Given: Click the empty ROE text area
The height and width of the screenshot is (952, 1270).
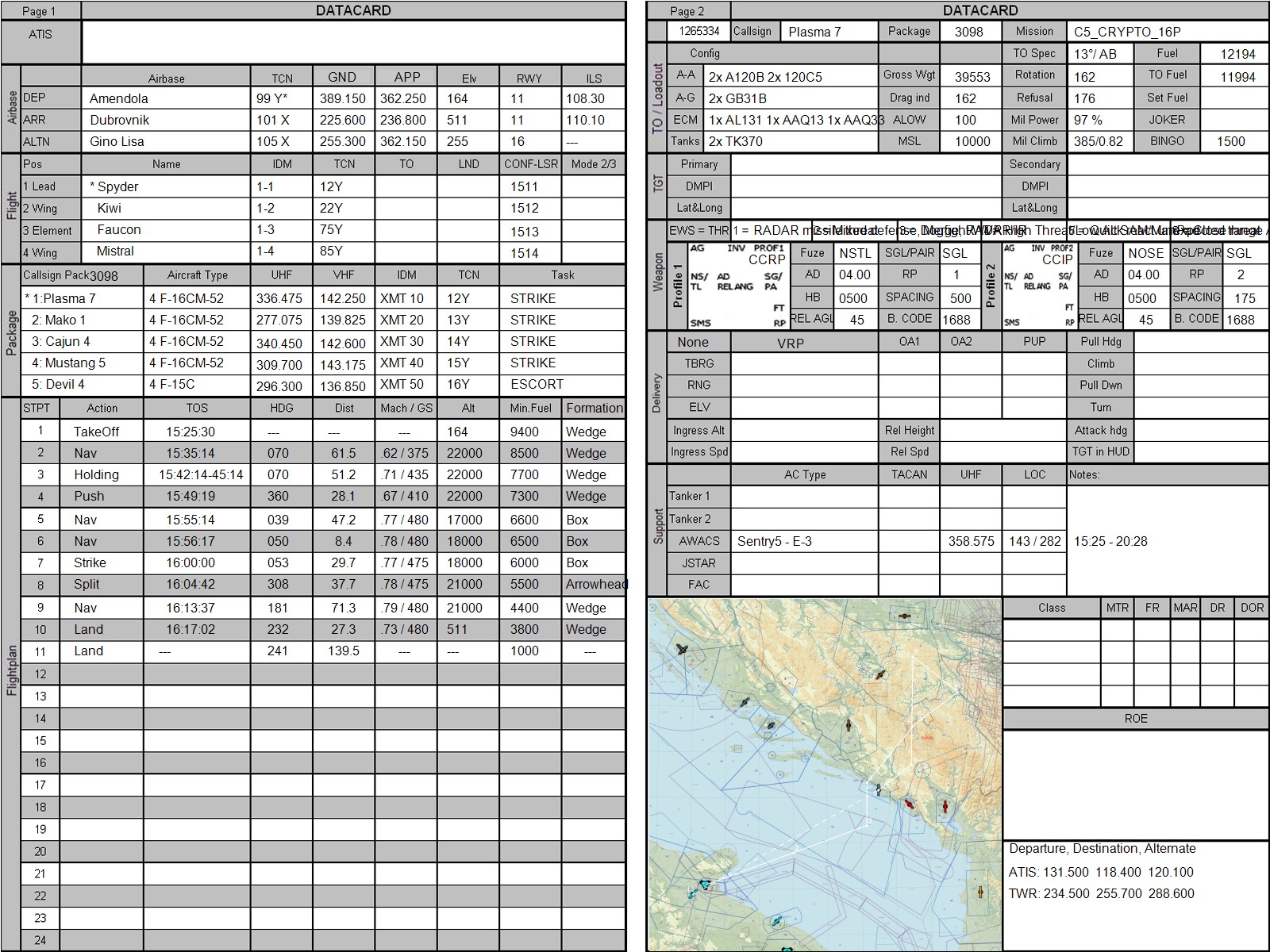Looking at the screenshot, I should tap(1135, 784).
